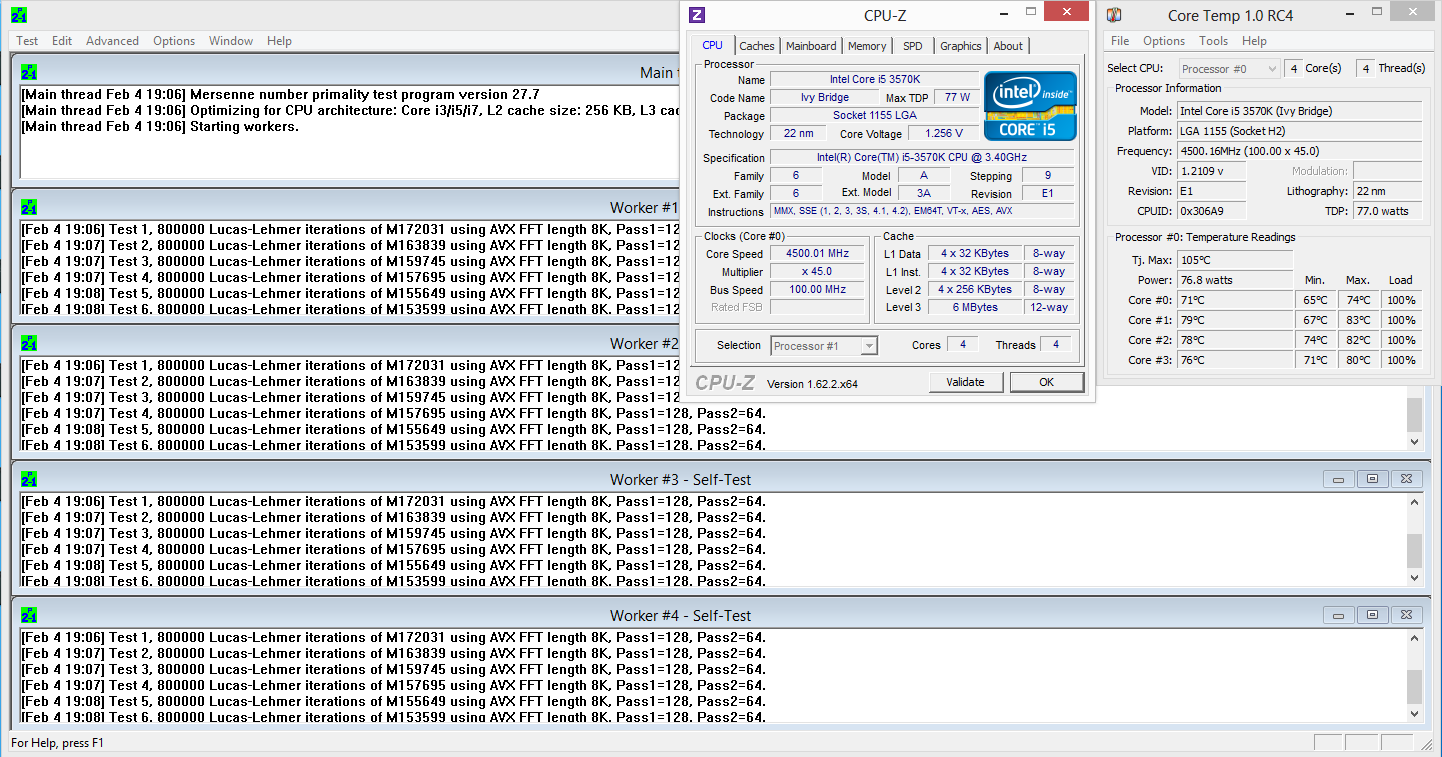This screenshot has width=1442, height=757.
Task: Click Worker #2 scrollbar down arrow
Action: tap(1413, 441)
